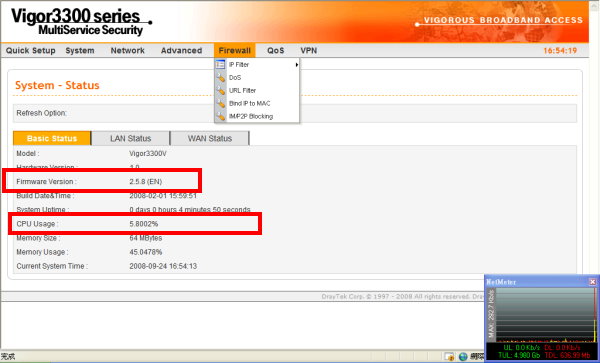Open the Advanced menu
Screen dimensions: 600x363
point(181,50)
